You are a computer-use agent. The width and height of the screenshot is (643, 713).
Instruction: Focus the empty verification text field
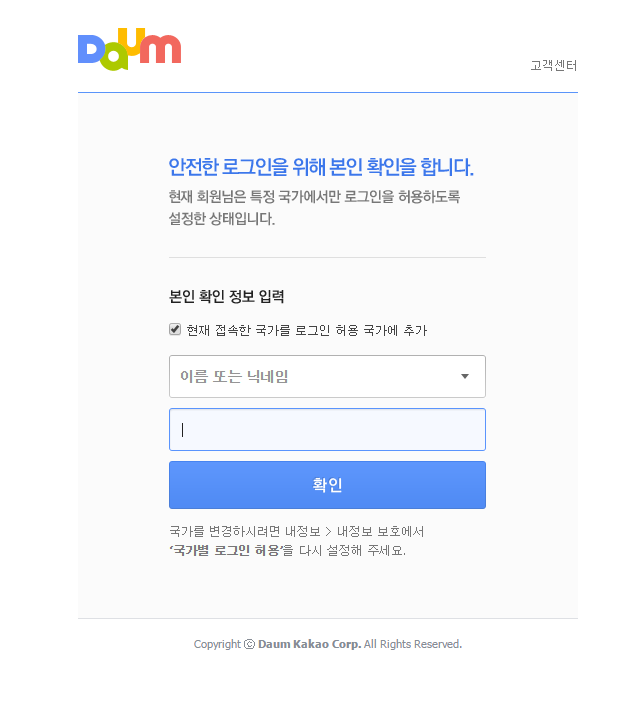327,430
